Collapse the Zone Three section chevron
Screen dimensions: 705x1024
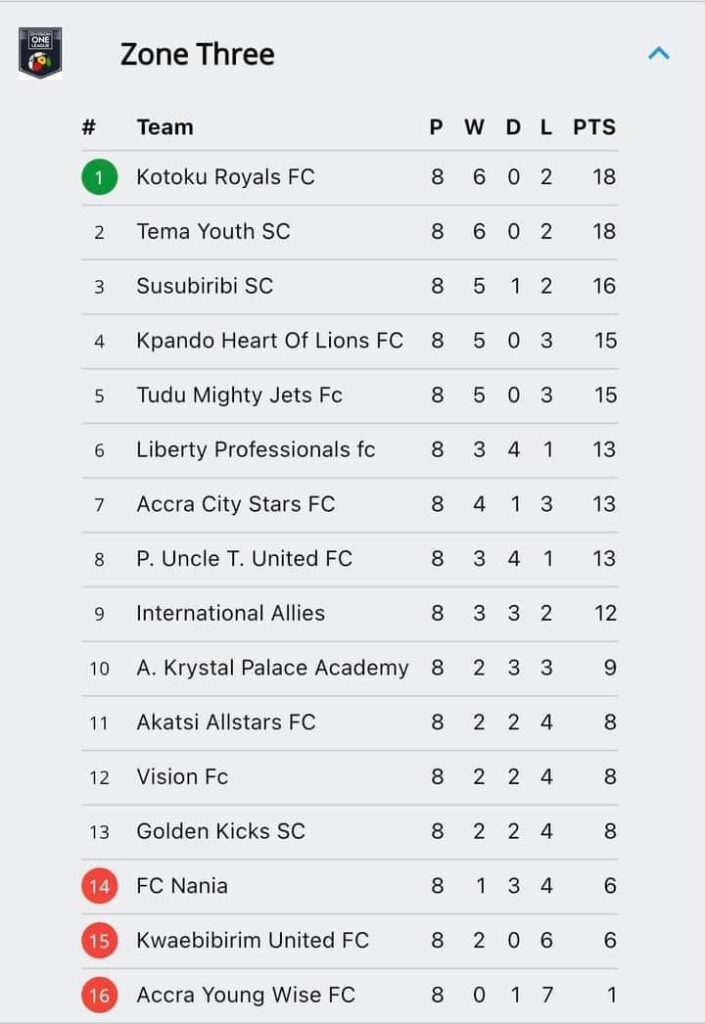[x=659, y=54]
